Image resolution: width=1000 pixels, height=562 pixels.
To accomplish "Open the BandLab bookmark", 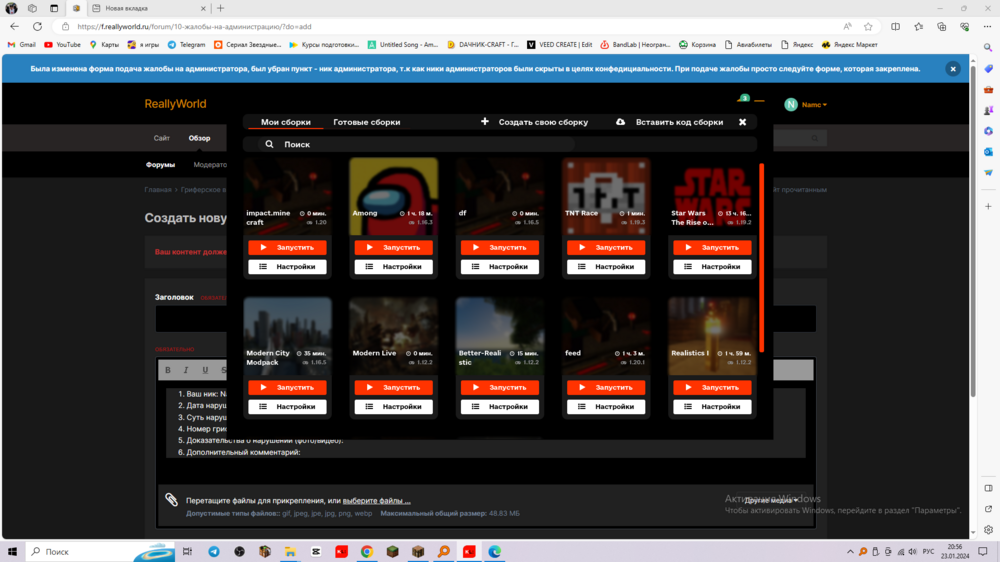I will pyautogui.click(x=635, y=45).
